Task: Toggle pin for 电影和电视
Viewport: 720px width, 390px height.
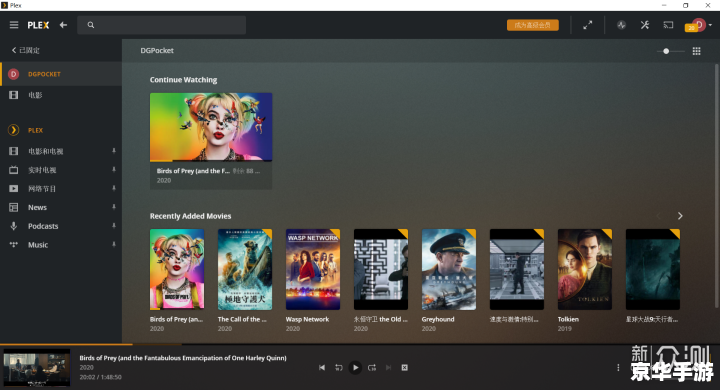Action: (x=114, y=151)
